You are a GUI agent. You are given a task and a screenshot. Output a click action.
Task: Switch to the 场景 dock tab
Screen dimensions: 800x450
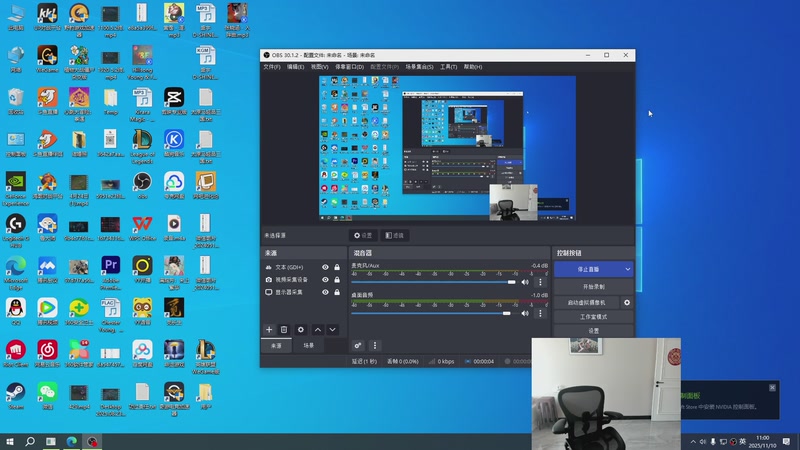coord(309,346)
